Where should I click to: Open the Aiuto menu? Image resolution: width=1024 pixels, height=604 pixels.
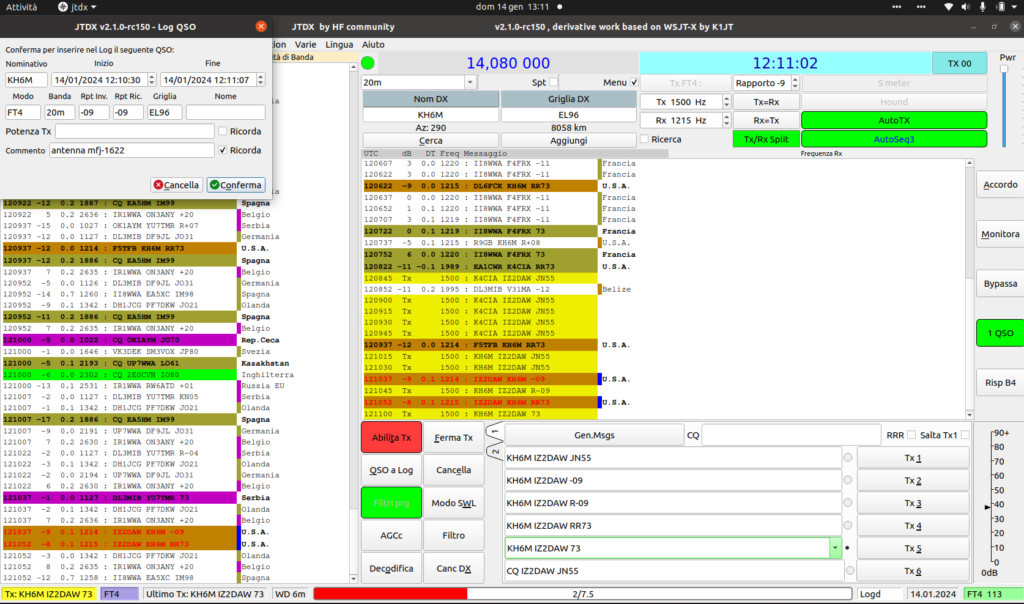[373, 44]
